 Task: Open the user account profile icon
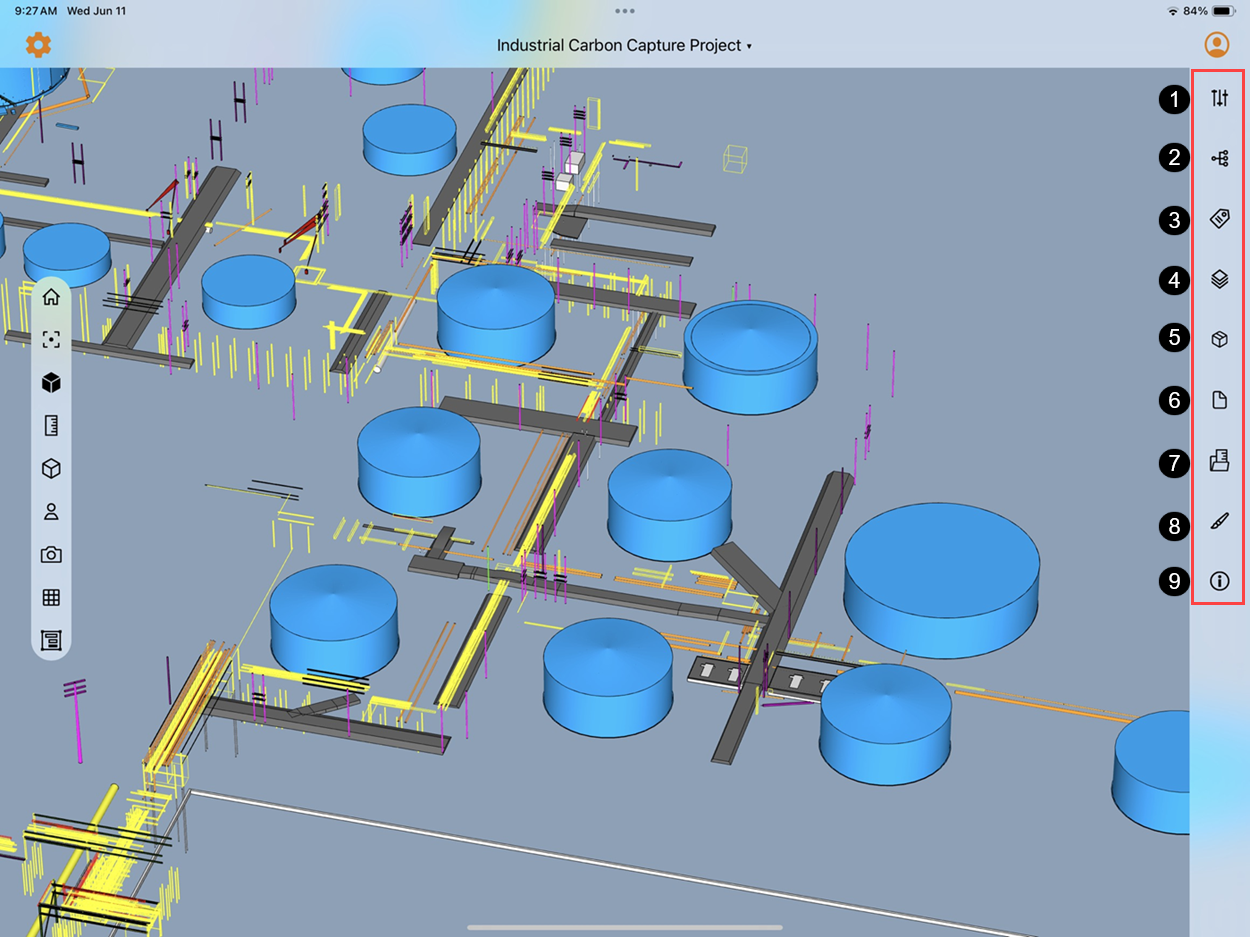click(1216, 45)
